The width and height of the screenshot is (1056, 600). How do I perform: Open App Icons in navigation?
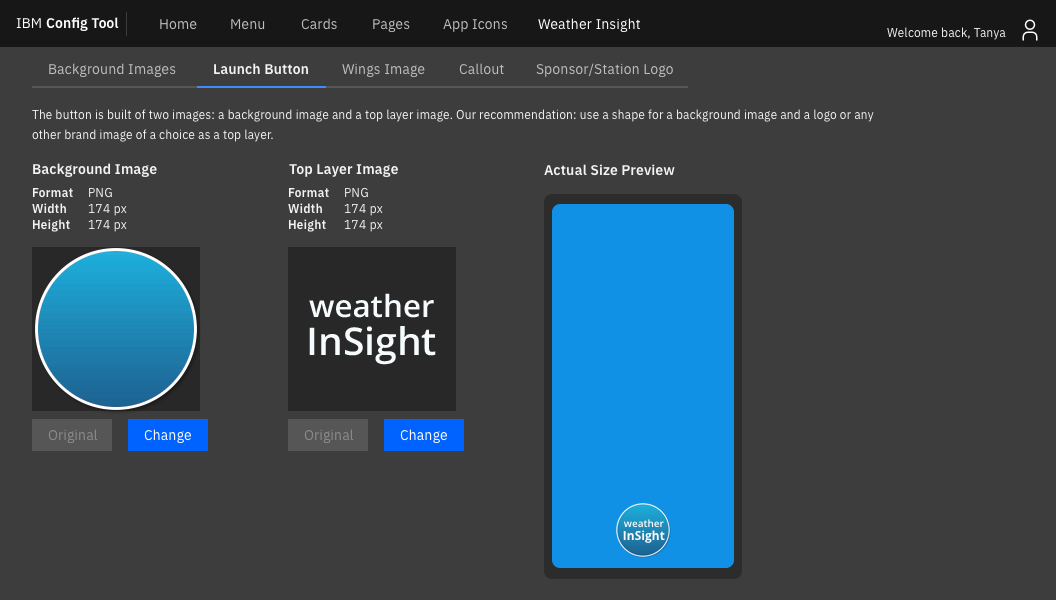pyautogui.click(x=475, y=24)
